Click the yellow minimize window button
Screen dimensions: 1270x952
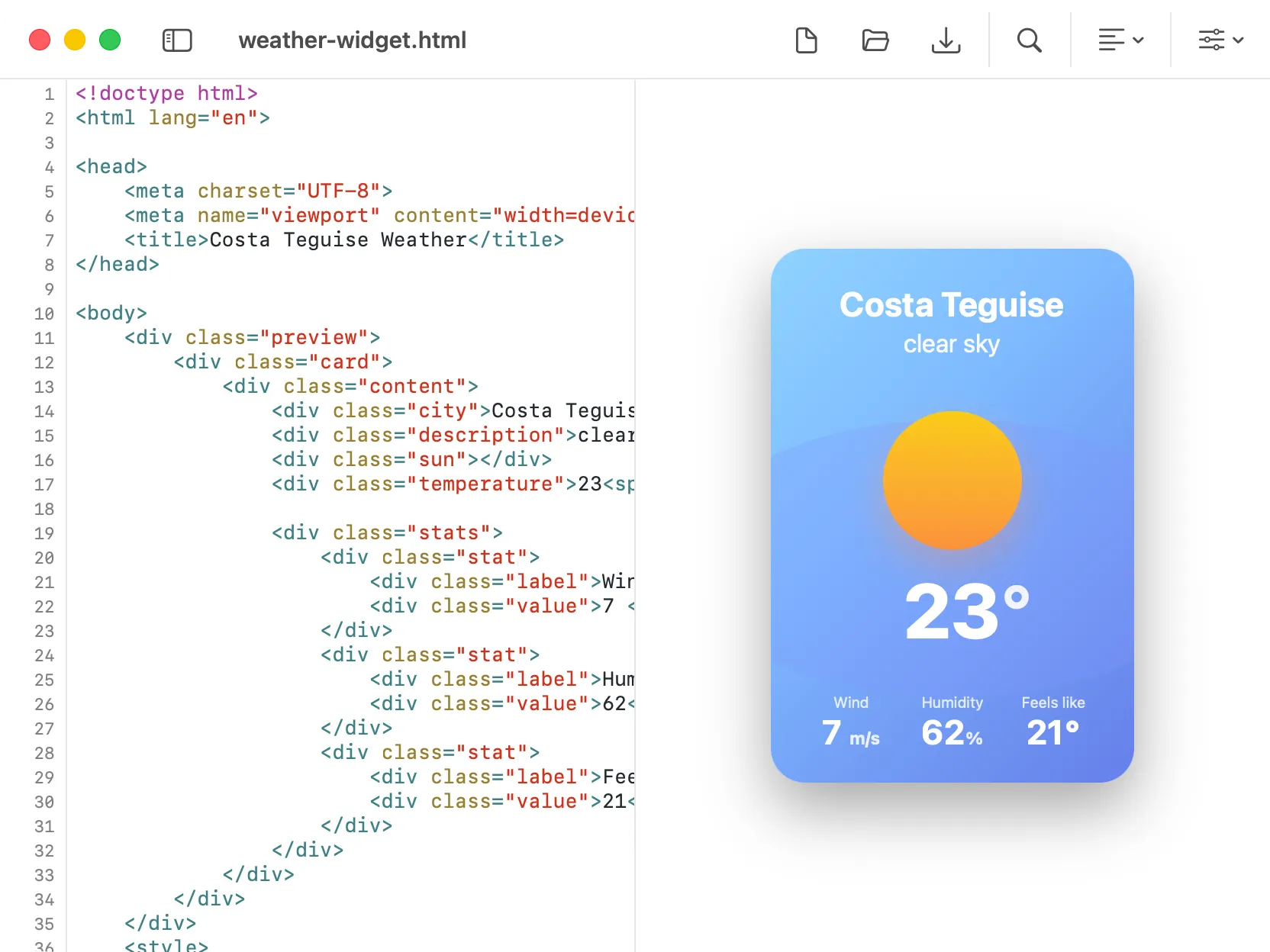(75, 40)
